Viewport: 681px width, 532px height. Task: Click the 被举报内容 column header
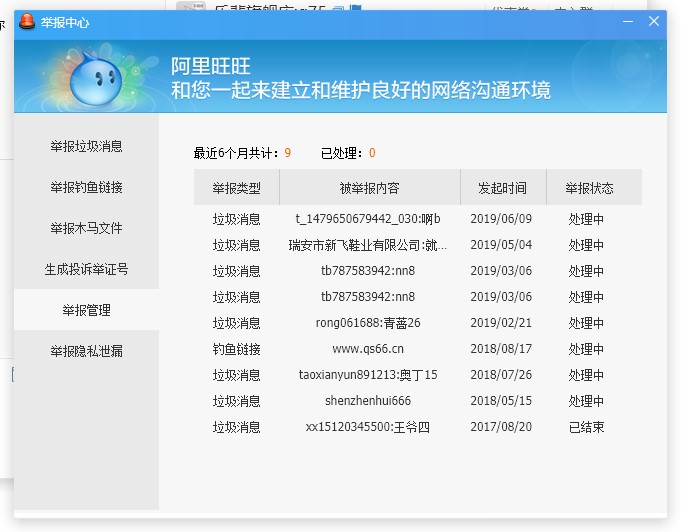coord(370,188)
